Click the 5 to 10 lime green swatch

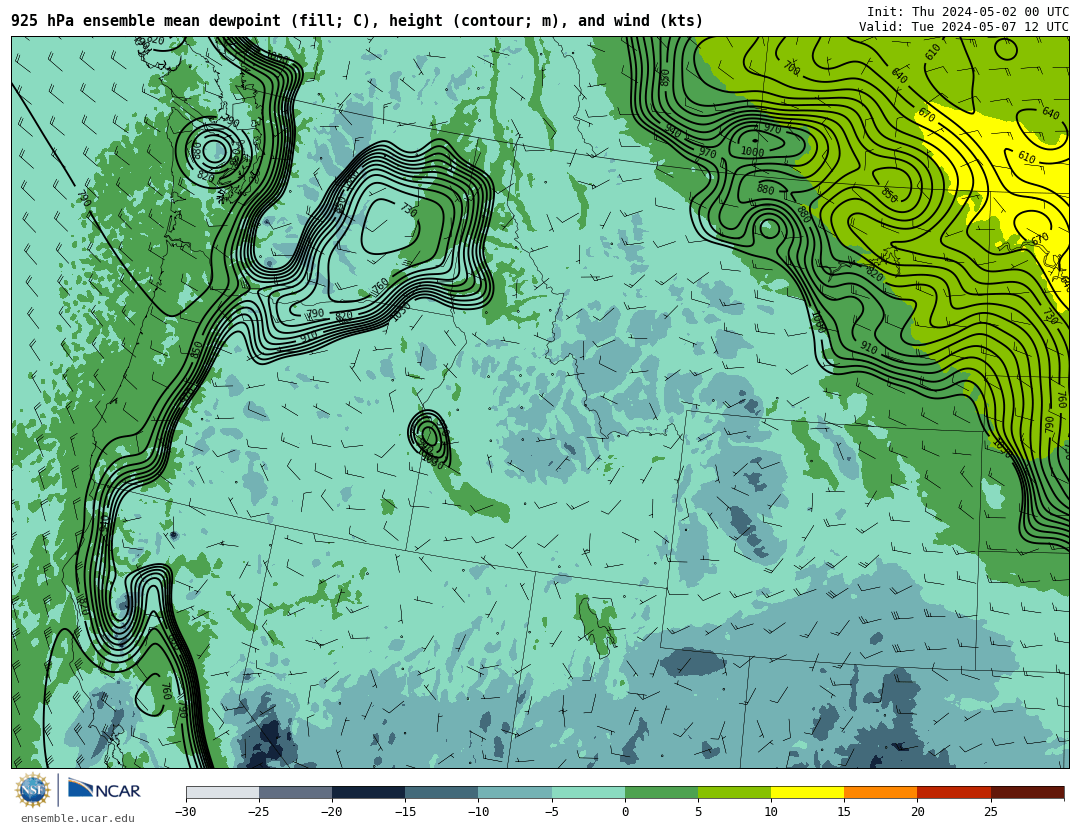(734, 793)
